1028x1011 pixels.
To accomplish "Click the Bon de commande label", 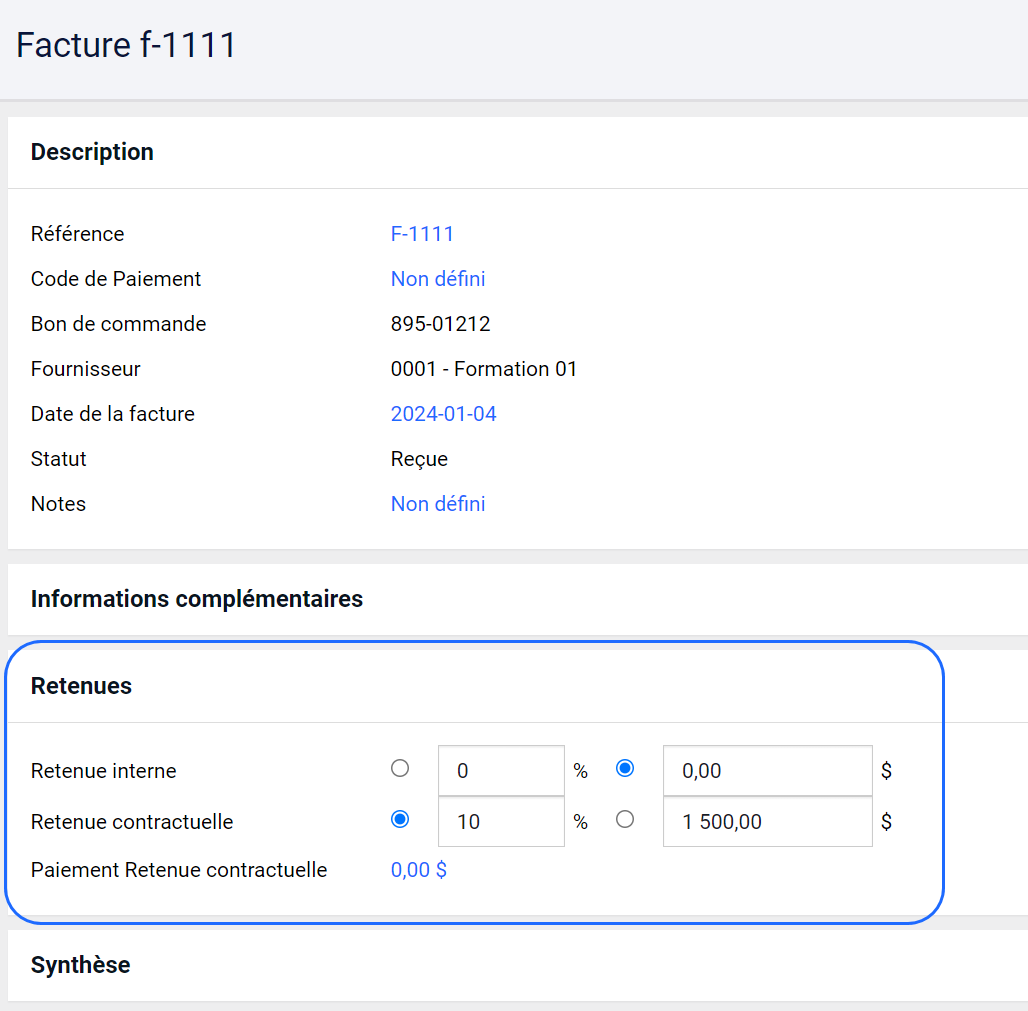I will (119, 324).
